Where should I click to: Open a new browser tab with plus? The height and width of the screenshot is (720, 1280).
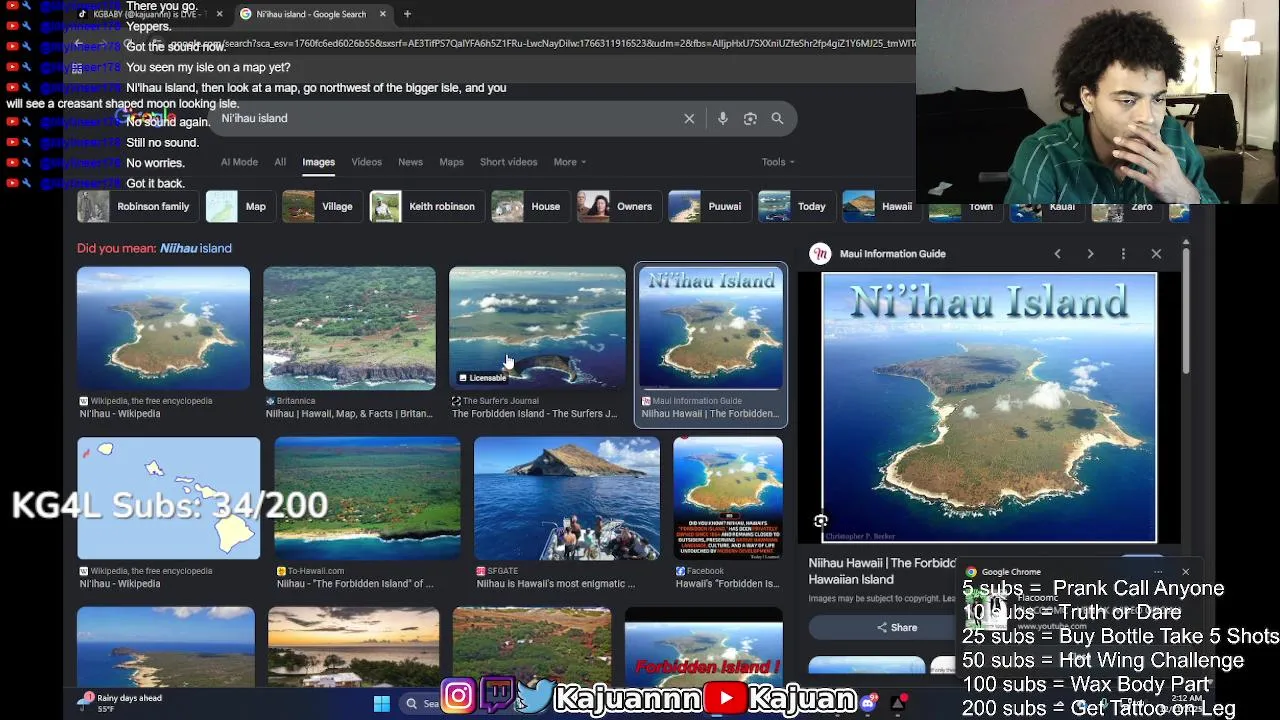pyautogui.click(x=407, y=14)
